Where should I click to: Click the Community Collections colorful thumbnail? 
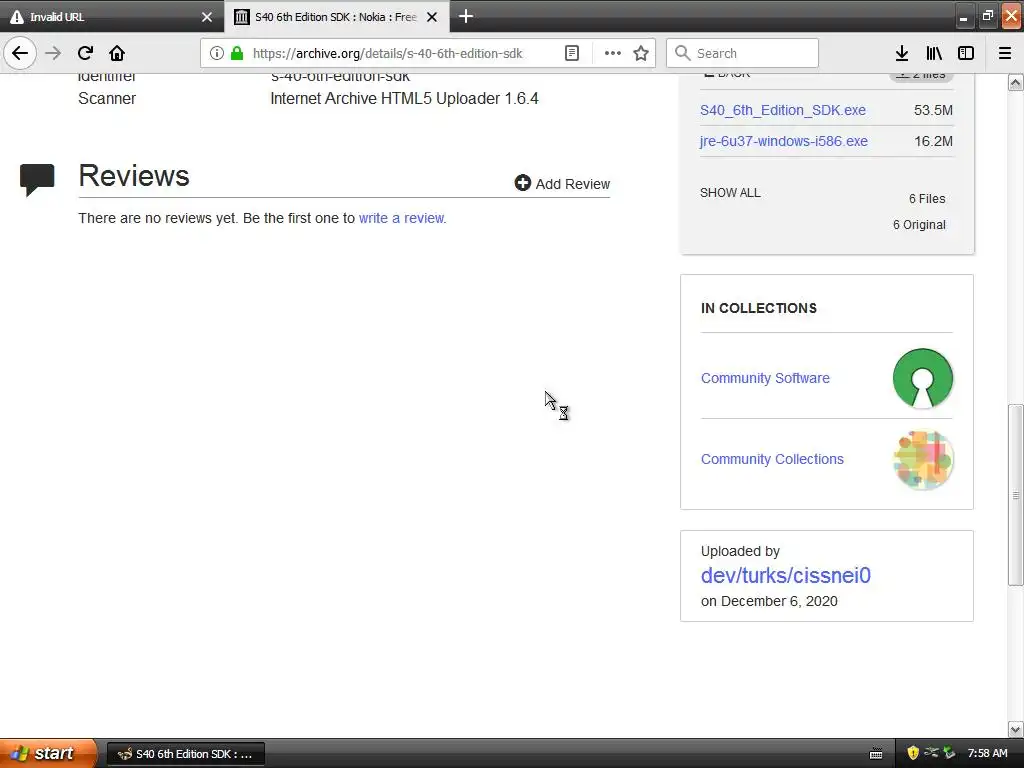pyautogui.click(x=922, y=459)
